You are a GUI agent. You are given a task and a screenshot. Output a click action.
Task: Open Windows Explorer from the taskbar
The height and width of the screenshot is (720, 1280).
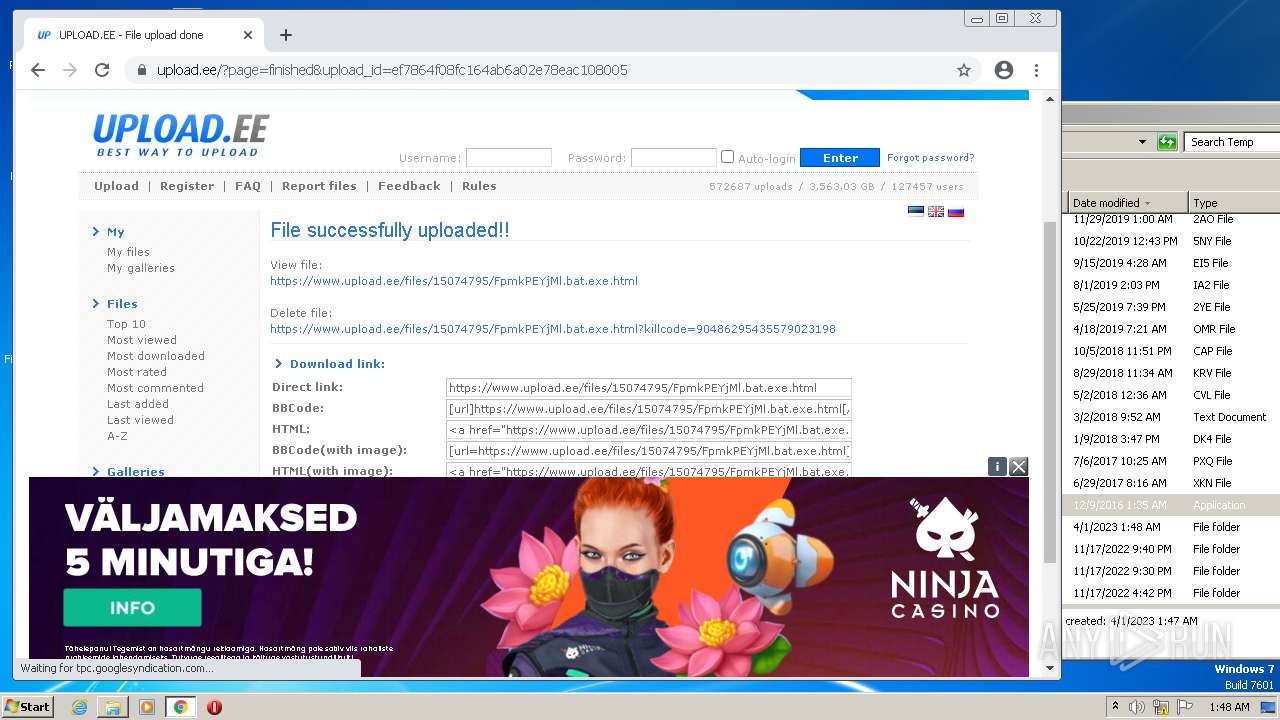click(x=113, y=707)
